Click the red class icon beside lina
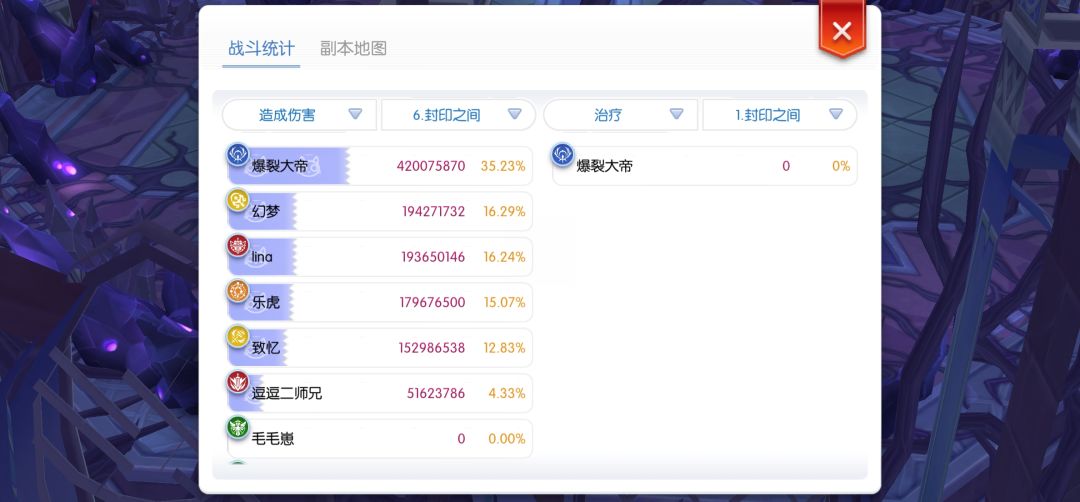1080x502 pixels. (238, 245)
